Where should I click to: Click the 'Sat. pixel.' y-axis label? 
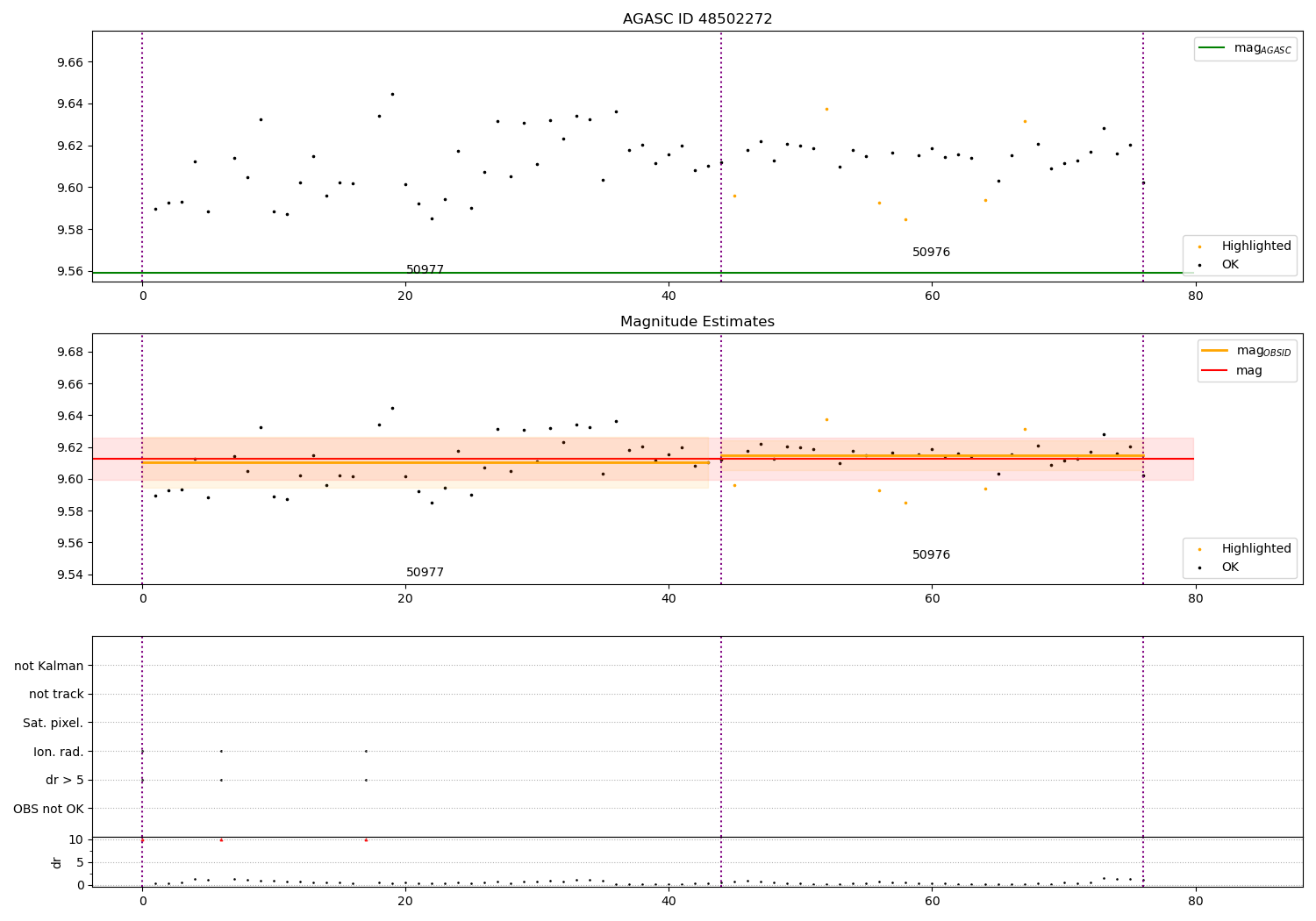pos(53,724)
